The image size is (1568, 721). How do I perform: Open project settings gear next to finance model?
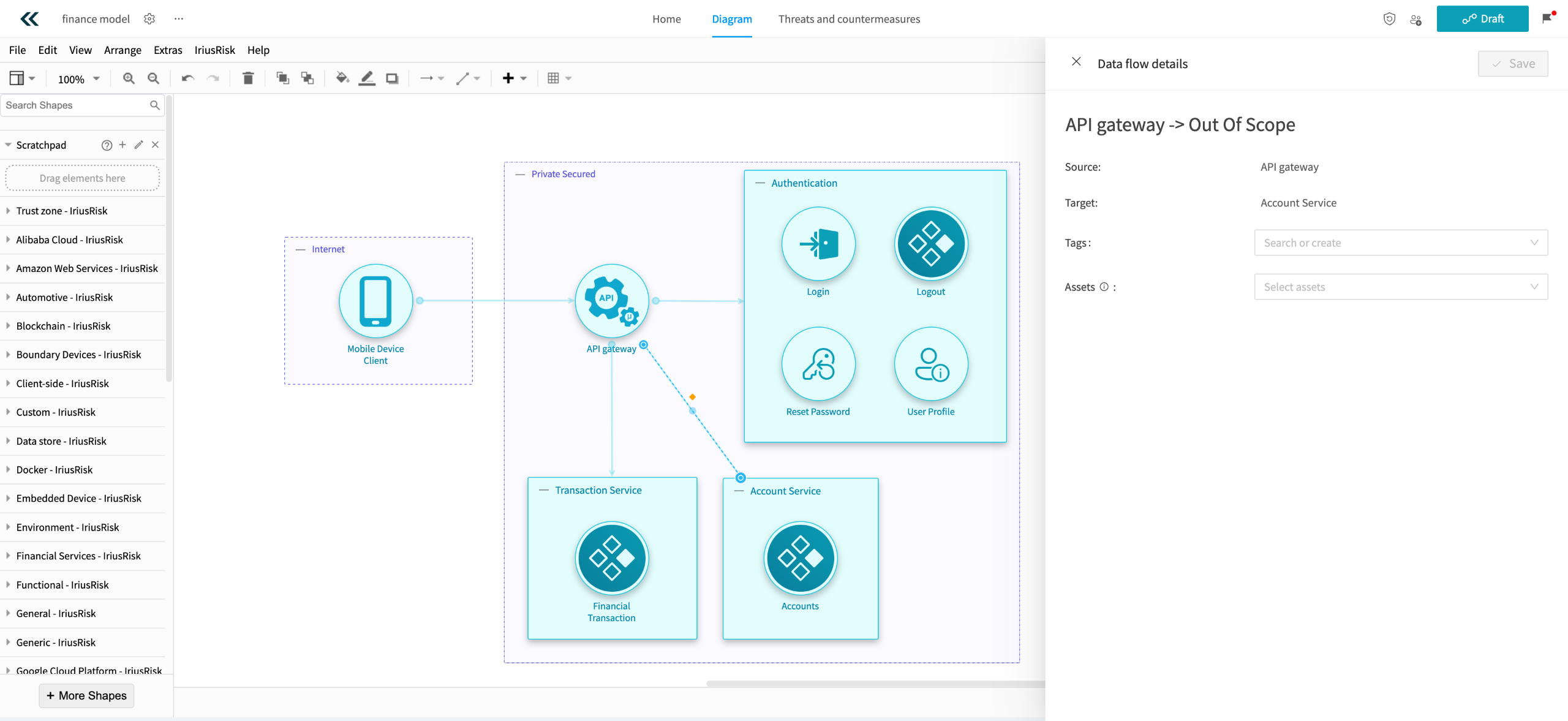click(x=149, y=19)
